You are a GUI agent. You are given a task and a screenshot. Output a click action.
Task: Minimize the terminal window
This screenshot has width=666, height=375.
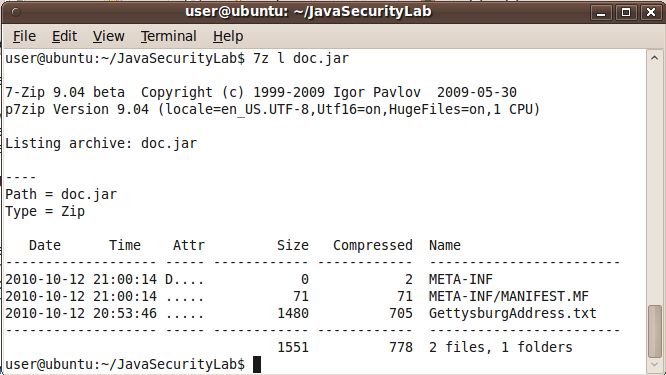pyautogui.click(x=601, y=12)
